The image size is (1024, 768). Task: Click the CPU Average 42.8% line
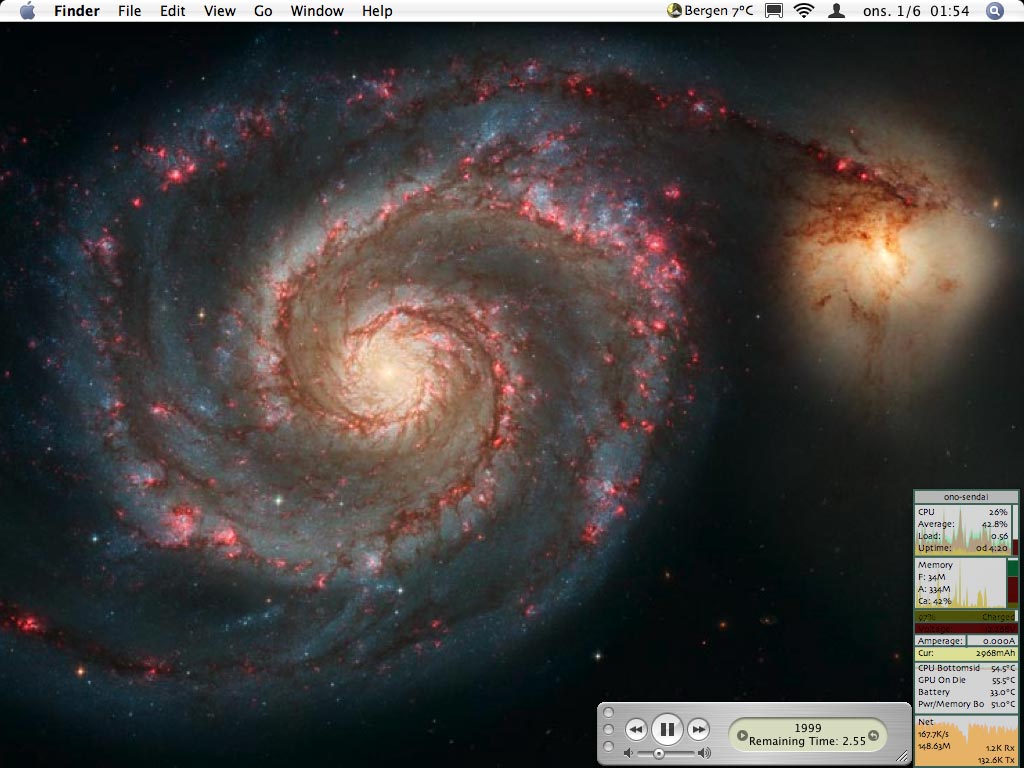tap(963, 524)
